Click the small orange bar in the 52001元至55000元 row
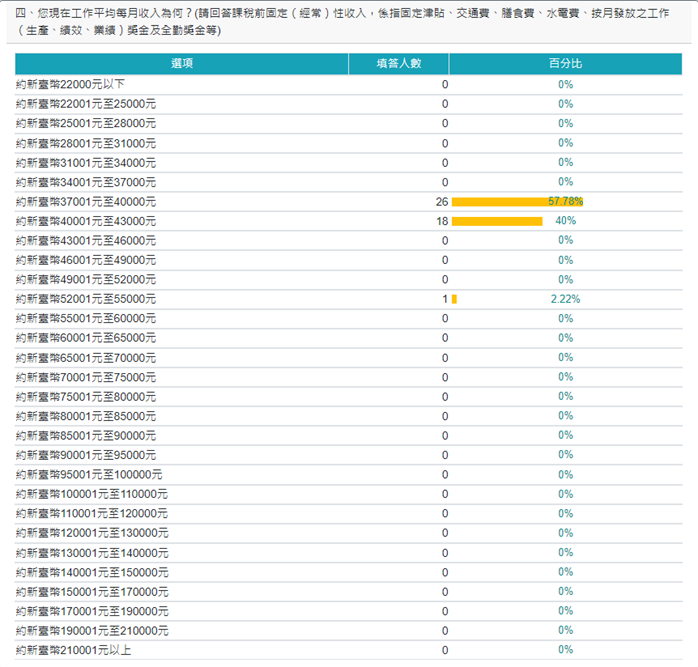Screen dimensions: 698x667 (x=454, y=299)
